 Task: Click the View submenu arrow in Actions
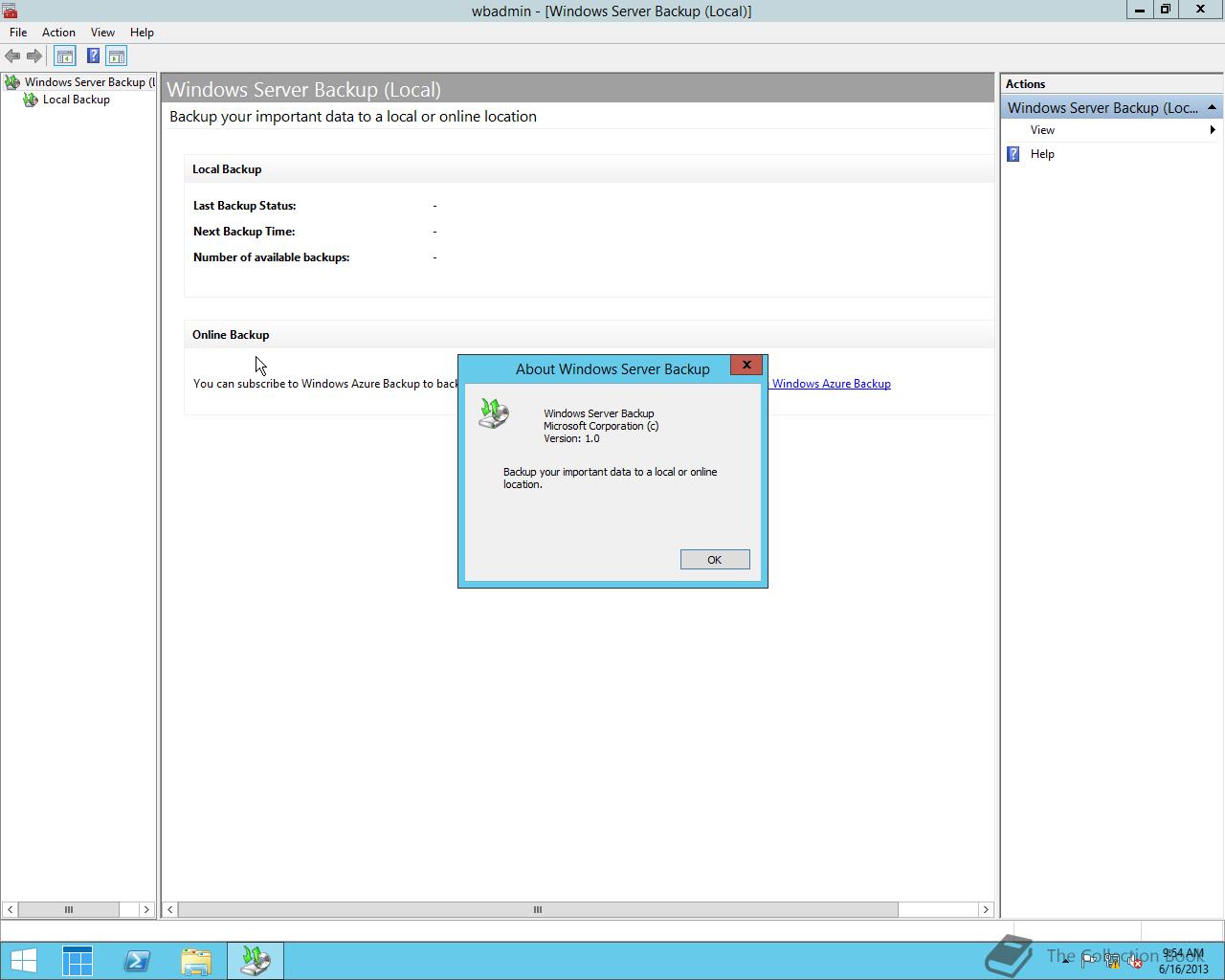coord(1213,130)
